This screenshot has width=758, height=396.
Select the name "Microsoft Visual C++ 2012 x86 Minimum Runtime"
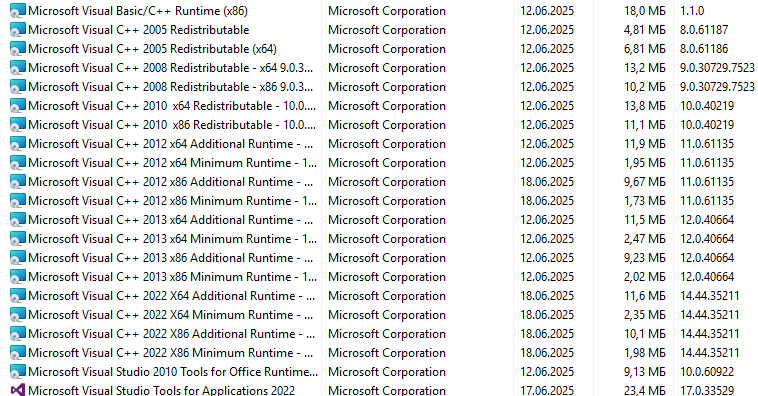(x=173, y=201)
